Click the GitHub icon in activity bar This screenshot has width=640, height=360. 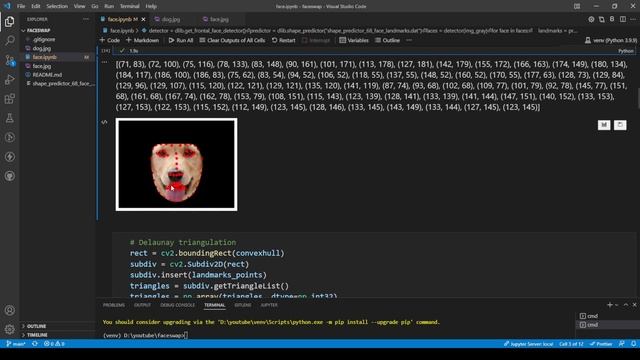coord(9,176)
